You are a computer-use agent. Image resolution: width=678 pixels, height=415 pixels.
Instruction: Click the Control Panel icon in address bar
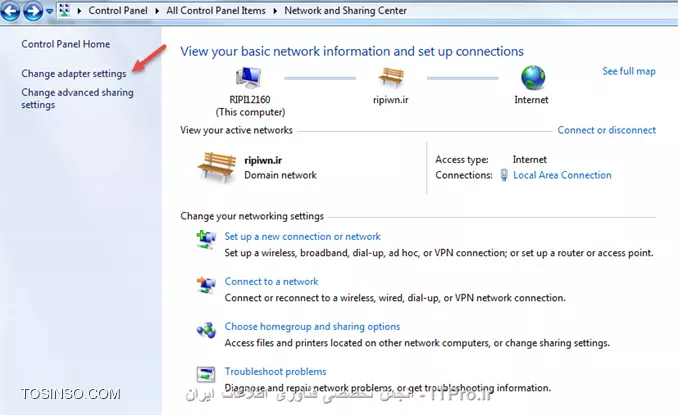(x=64, y=10)
